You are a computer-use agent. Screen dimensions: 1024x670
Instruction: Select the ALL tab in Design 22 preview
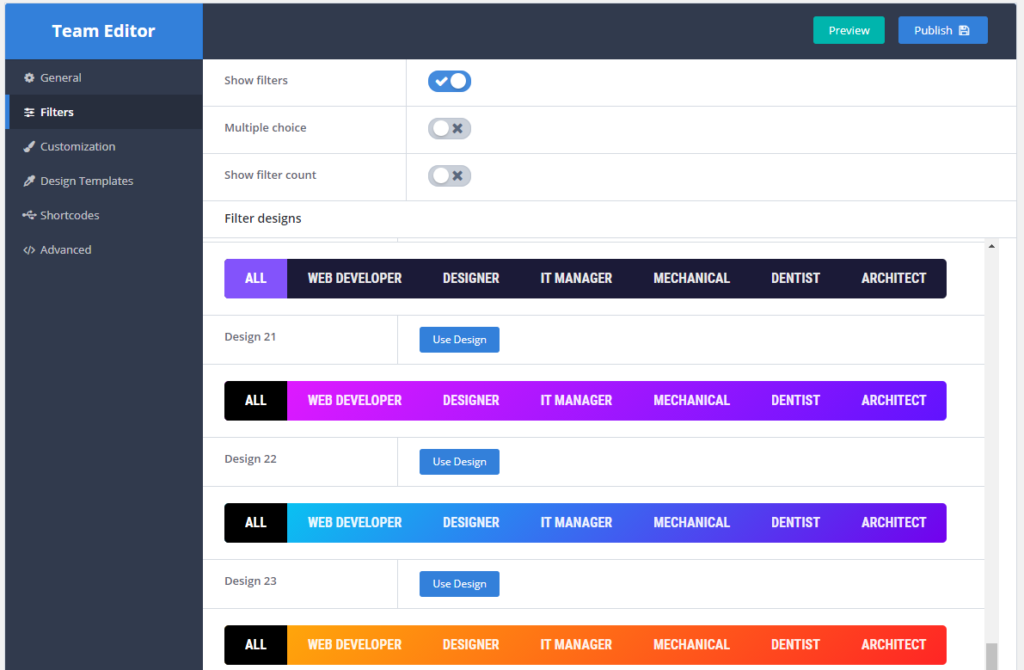255,400
